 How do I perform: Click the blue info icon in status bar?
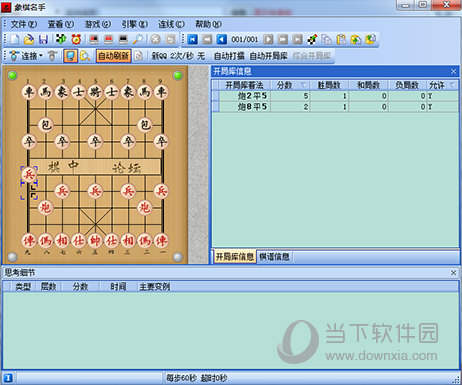(8, 378)
